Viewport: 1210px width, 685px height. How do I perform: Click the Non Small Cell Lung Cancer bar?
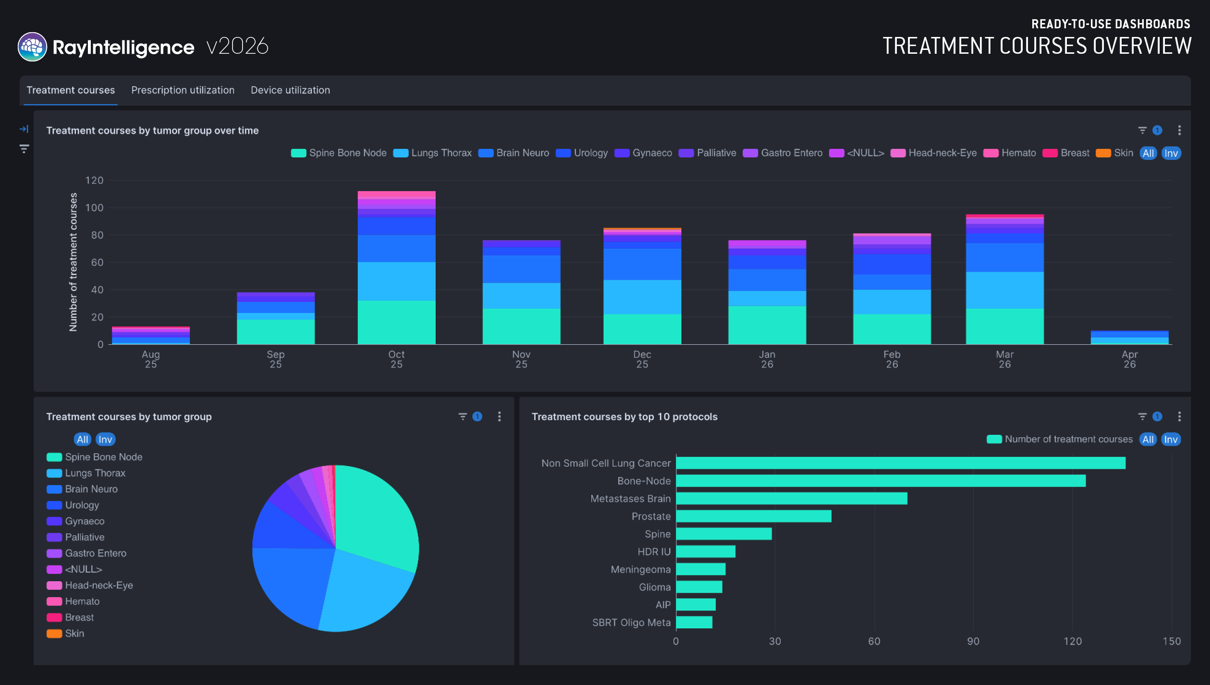click(901, 463)
